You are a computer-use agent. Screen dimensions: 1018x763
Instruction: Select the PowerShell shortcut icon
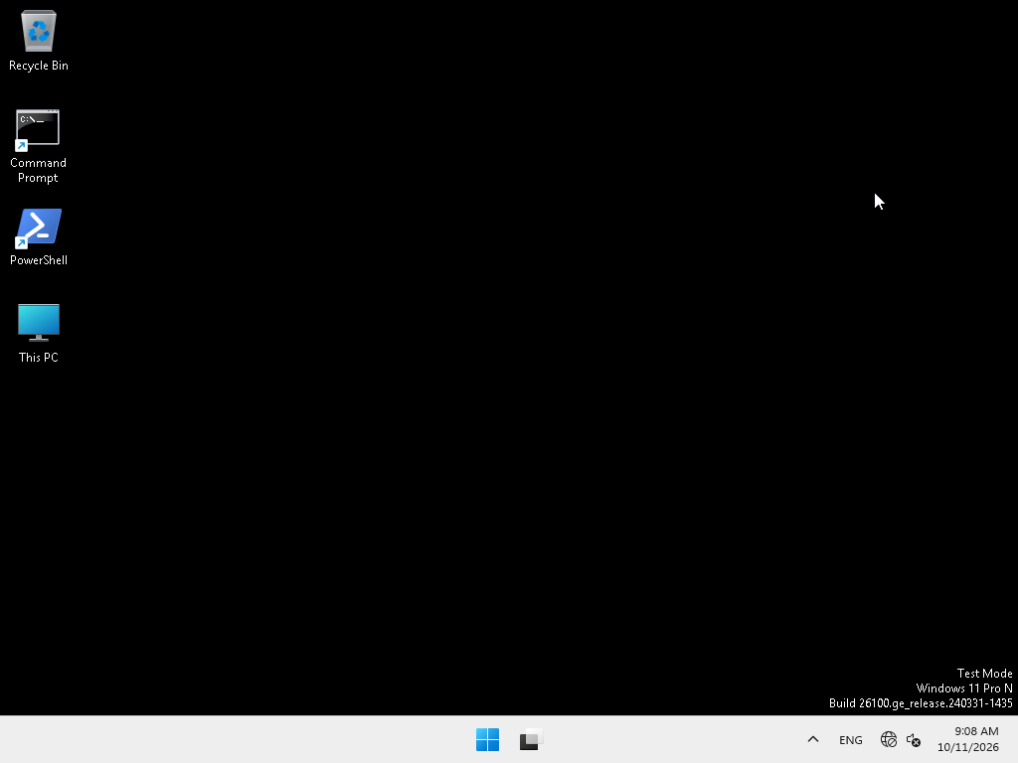[x=38, y=228]
